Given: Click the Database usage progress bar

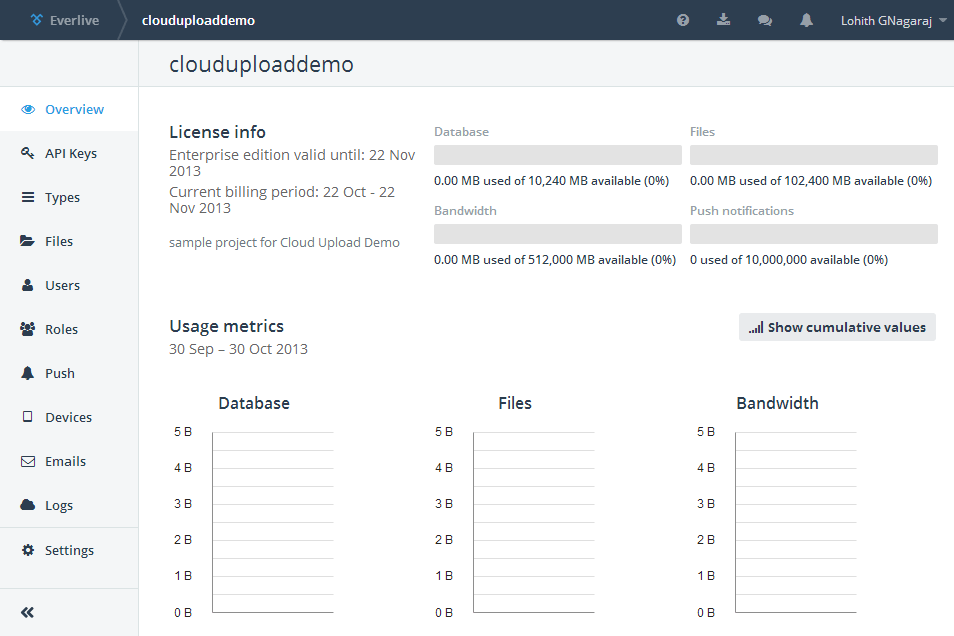Looking at the screenshot, I should [x=557, y=155].
